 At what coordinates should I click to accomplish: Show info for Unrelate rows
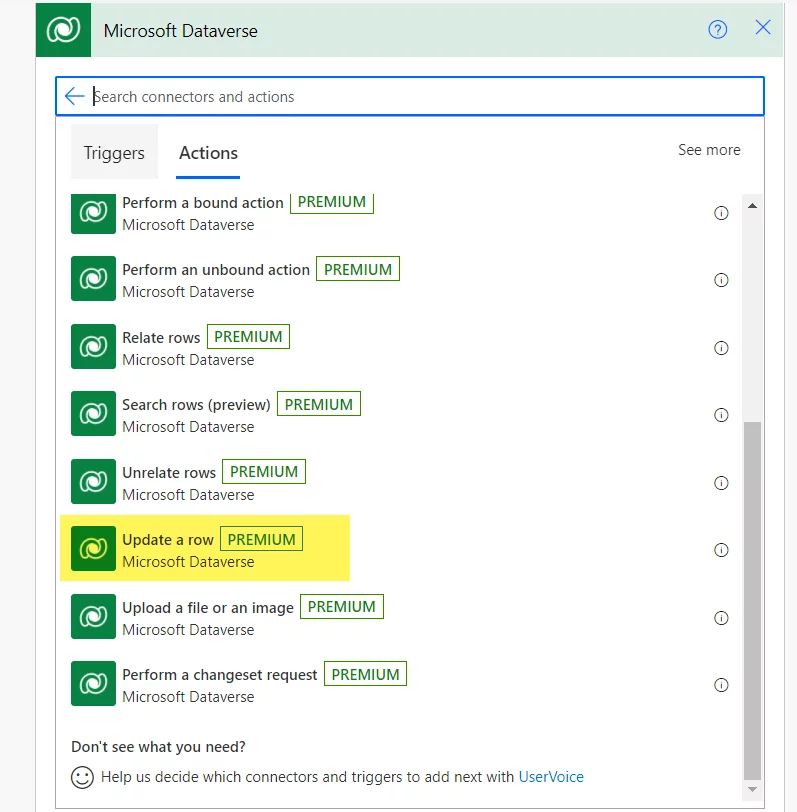(x=721, y=483)
